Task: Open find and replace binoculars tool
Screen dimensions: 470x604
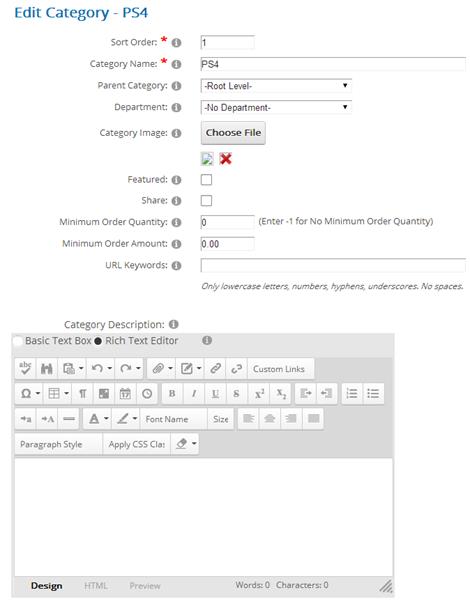Action: click(x=47, y=369)
